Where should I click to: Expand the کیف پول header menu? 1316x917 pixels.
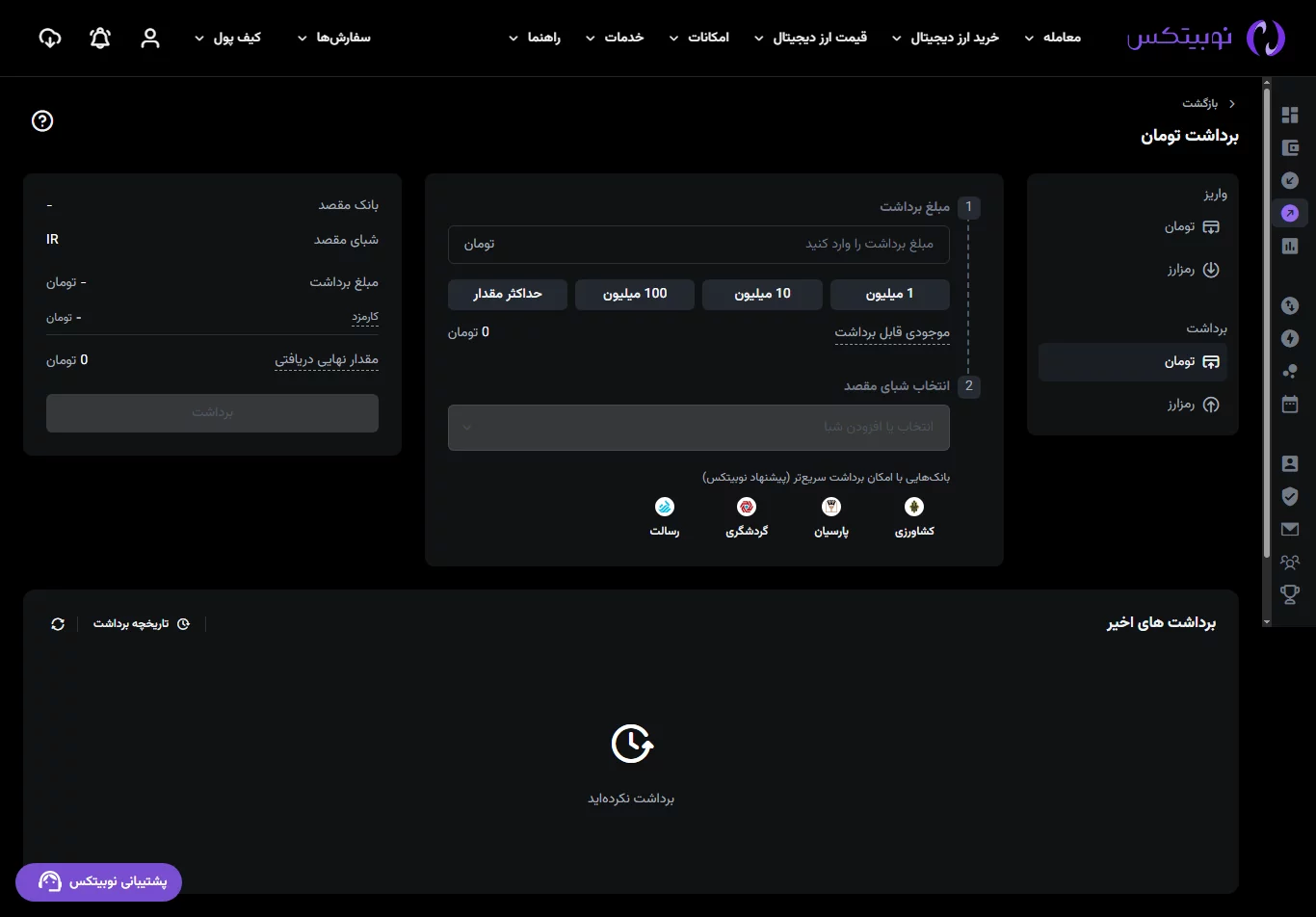227,38
